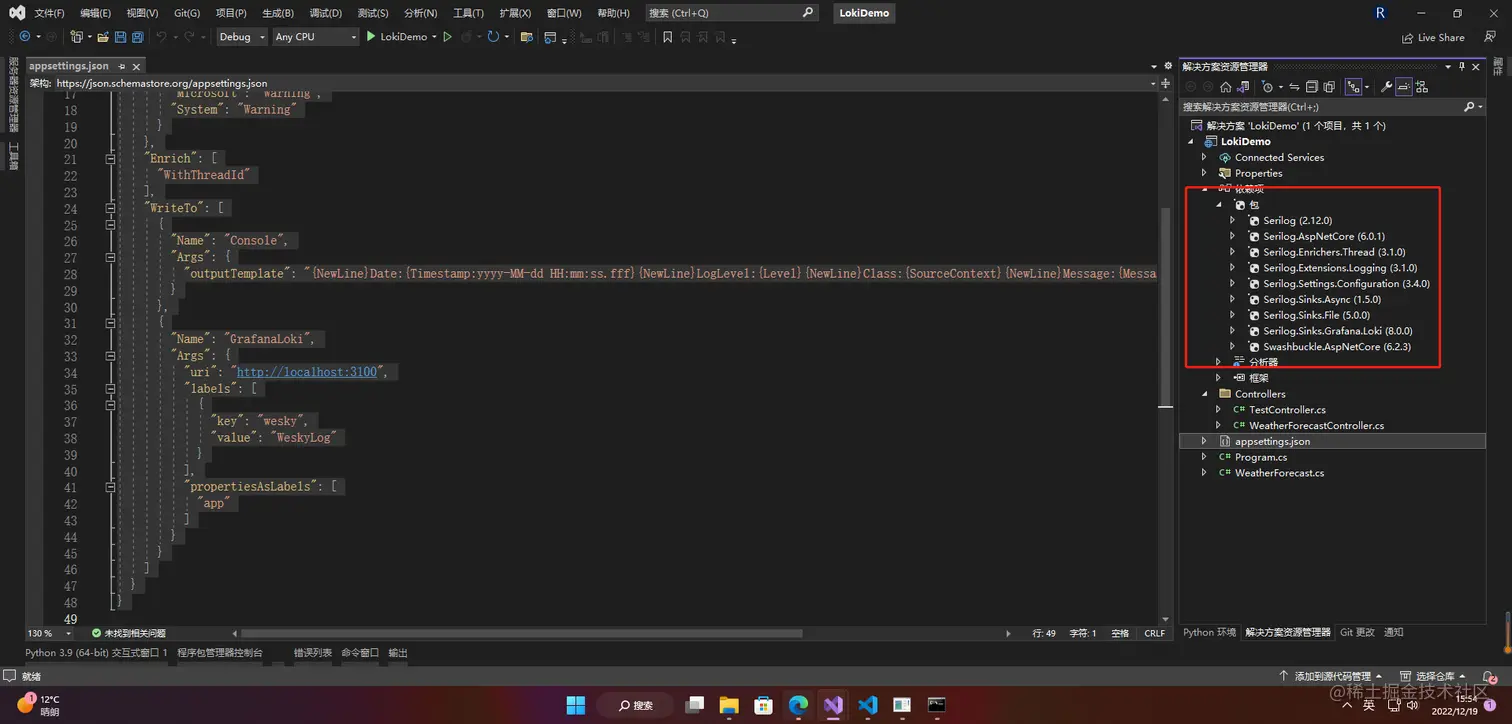Expand the Serilog (2.12.0) package node
1512x724 pixels.
tap(1232, 220)
